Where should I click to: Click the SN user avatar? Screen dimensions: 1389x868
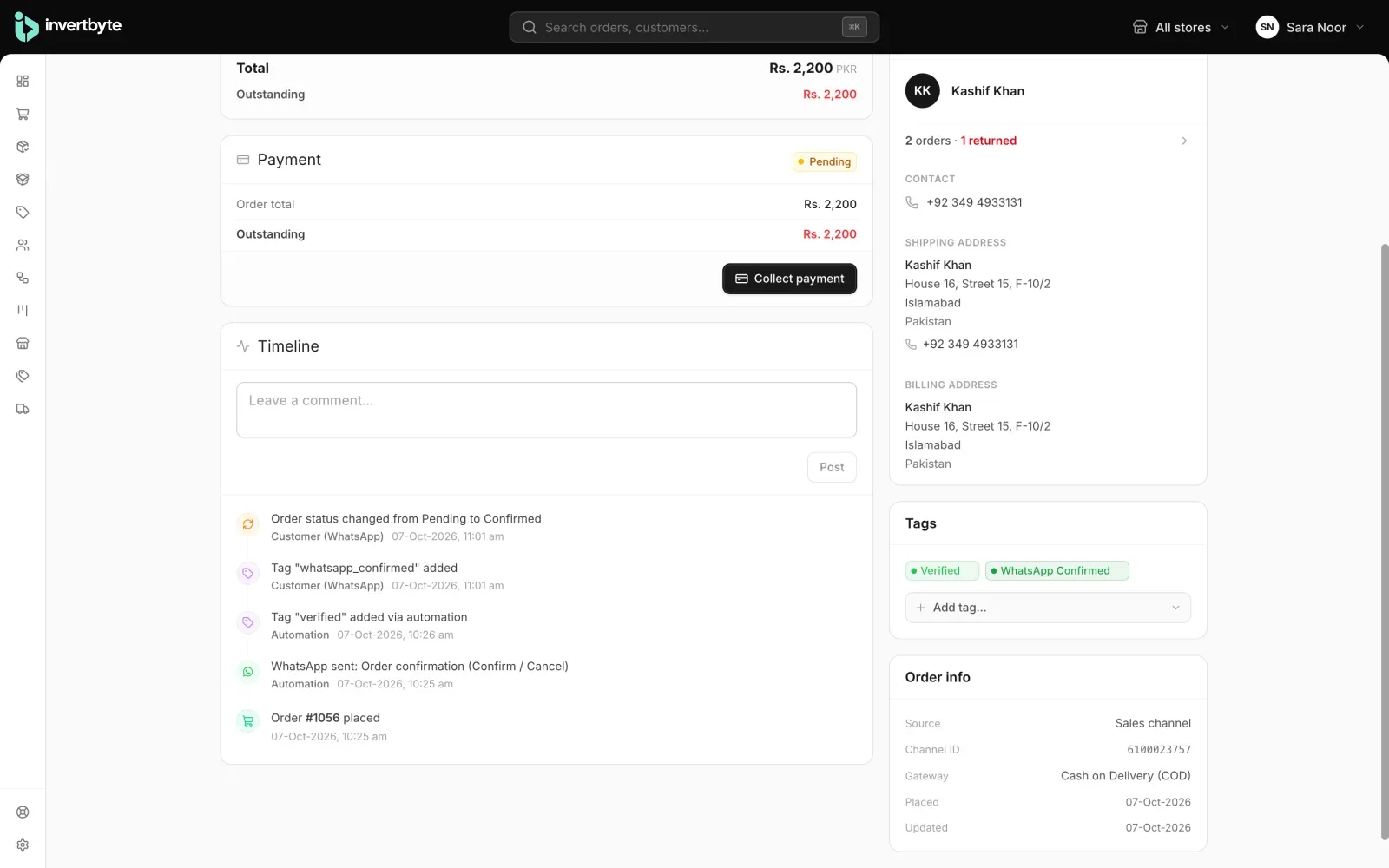1267,27
